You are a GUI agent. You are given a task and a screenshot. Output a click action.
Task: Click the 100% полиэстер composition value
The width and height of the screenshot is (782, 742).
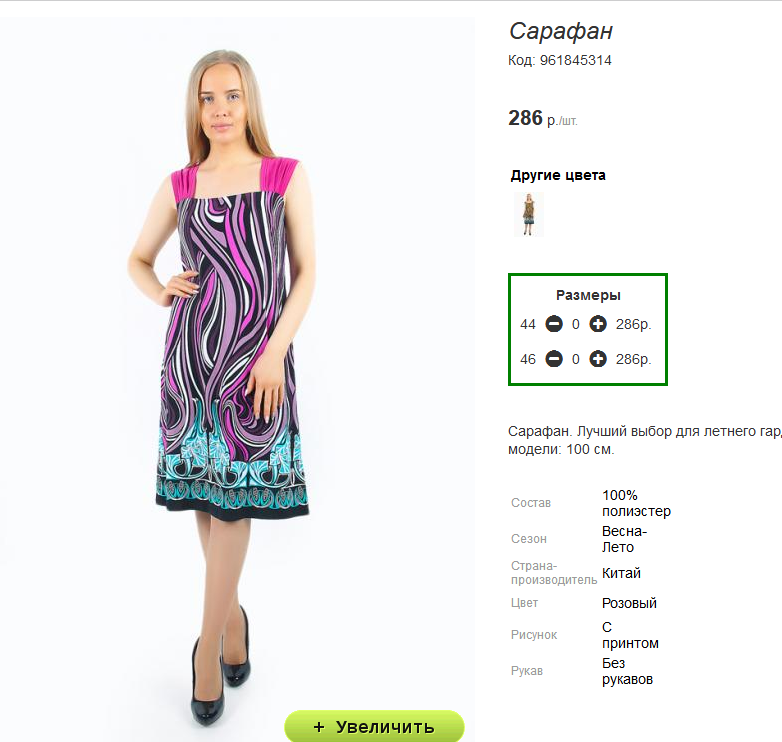coord(636,503)
